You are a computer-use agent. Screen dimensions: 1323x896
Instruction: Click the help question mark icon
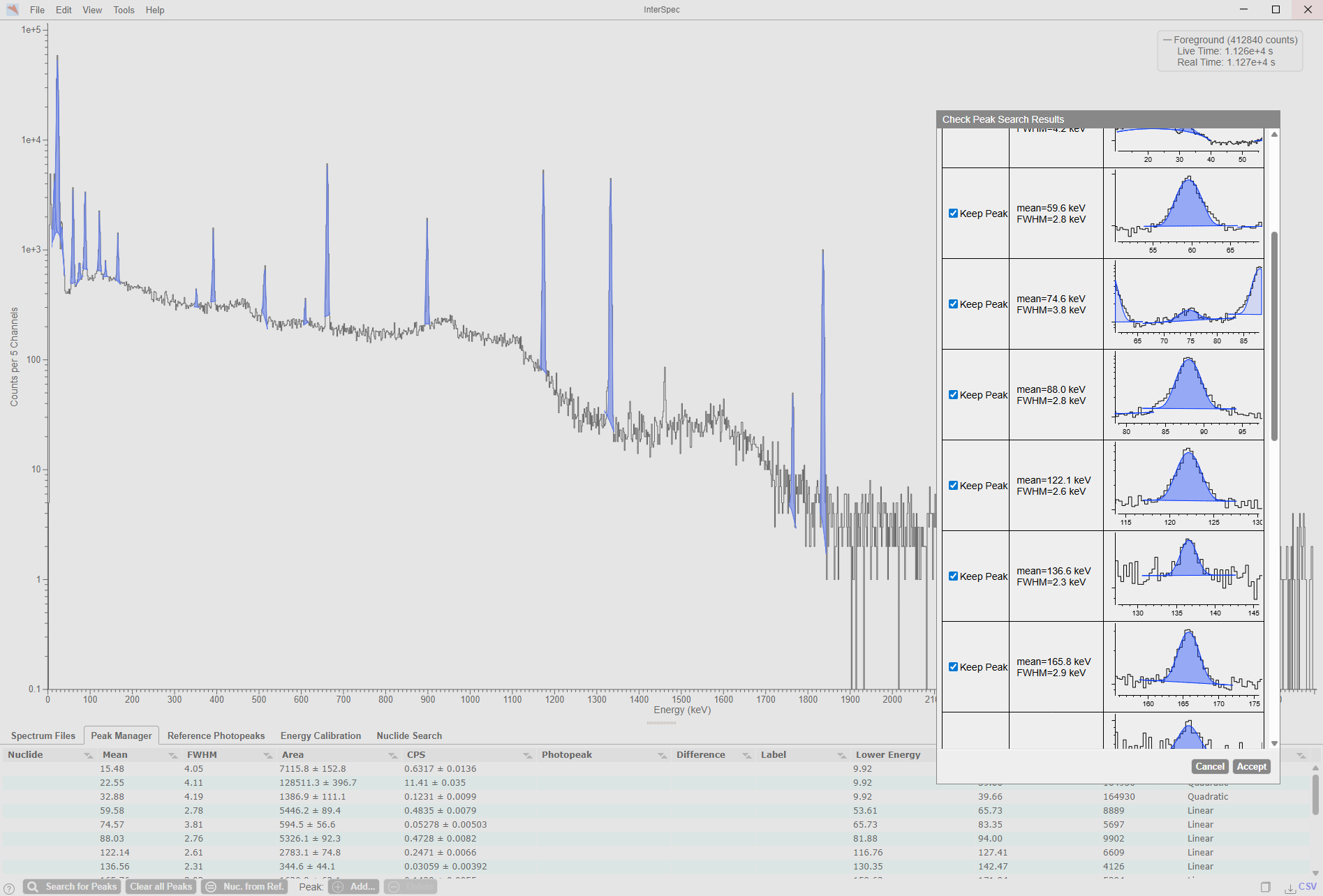point(9,888)
